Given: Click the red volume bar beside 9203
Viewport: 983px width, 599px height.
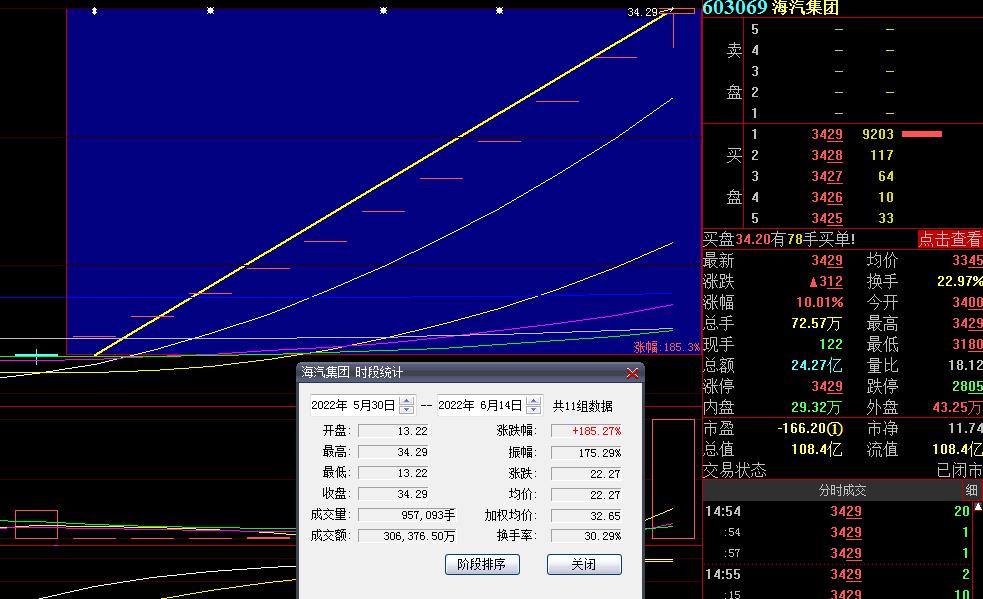Looking at the screenshot, I should click(x=921, y=134).
